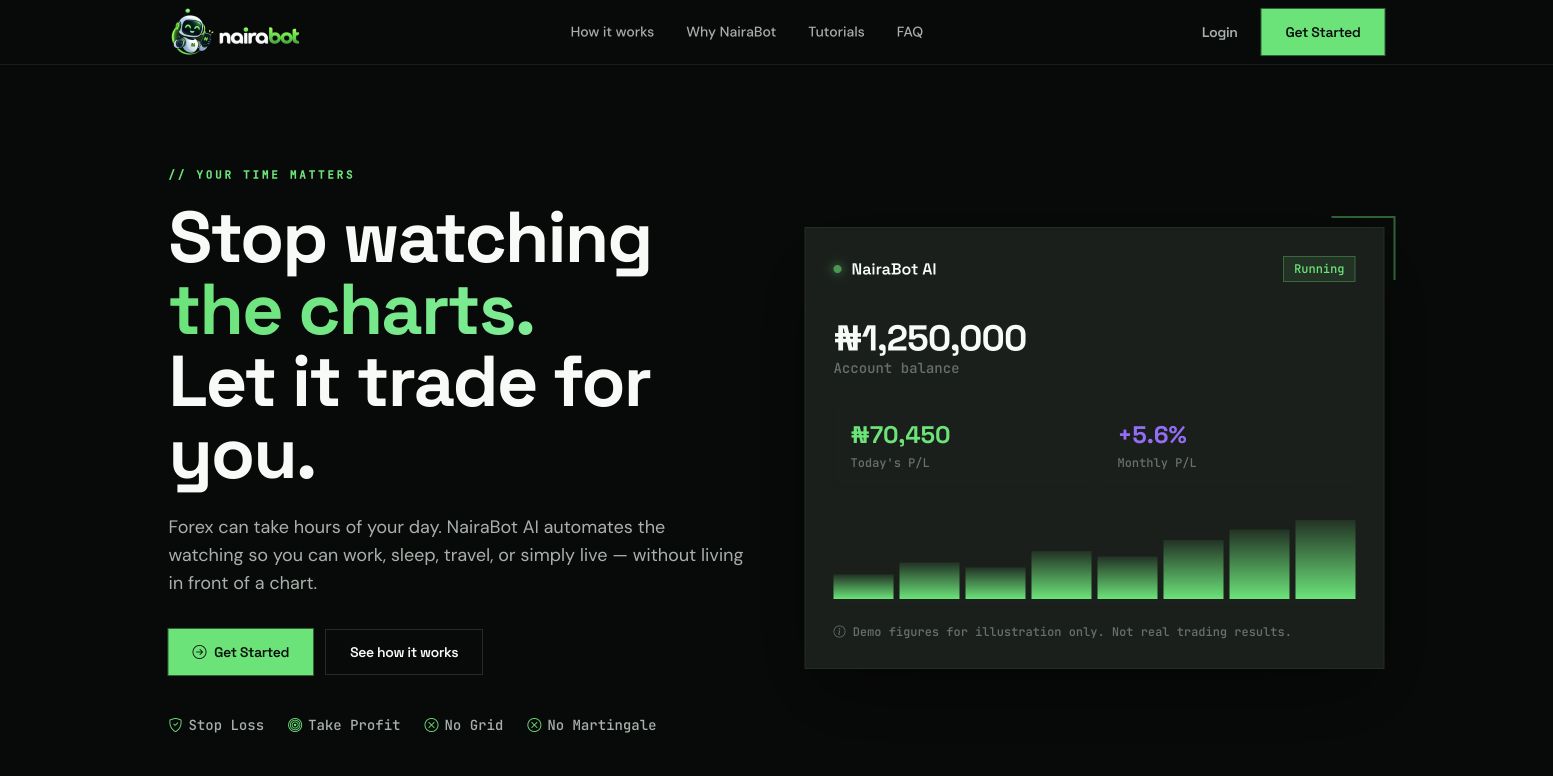Click the shortest bar in the chart
The image size is (1553, 776).
(x=863, y=587)
